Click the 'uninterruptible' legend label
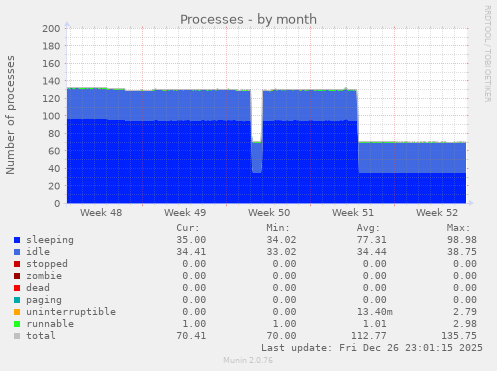 (x=71, y=312)
